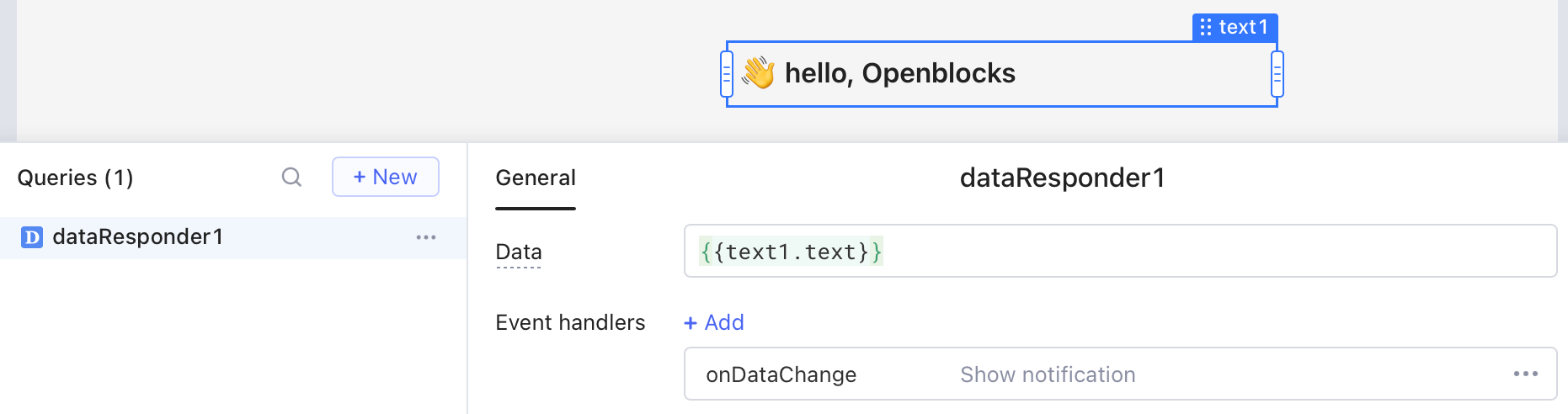This screenshot has width=1568, height=414.
Task: Click the text1 component name tag
Action: tap(1243, 28)
